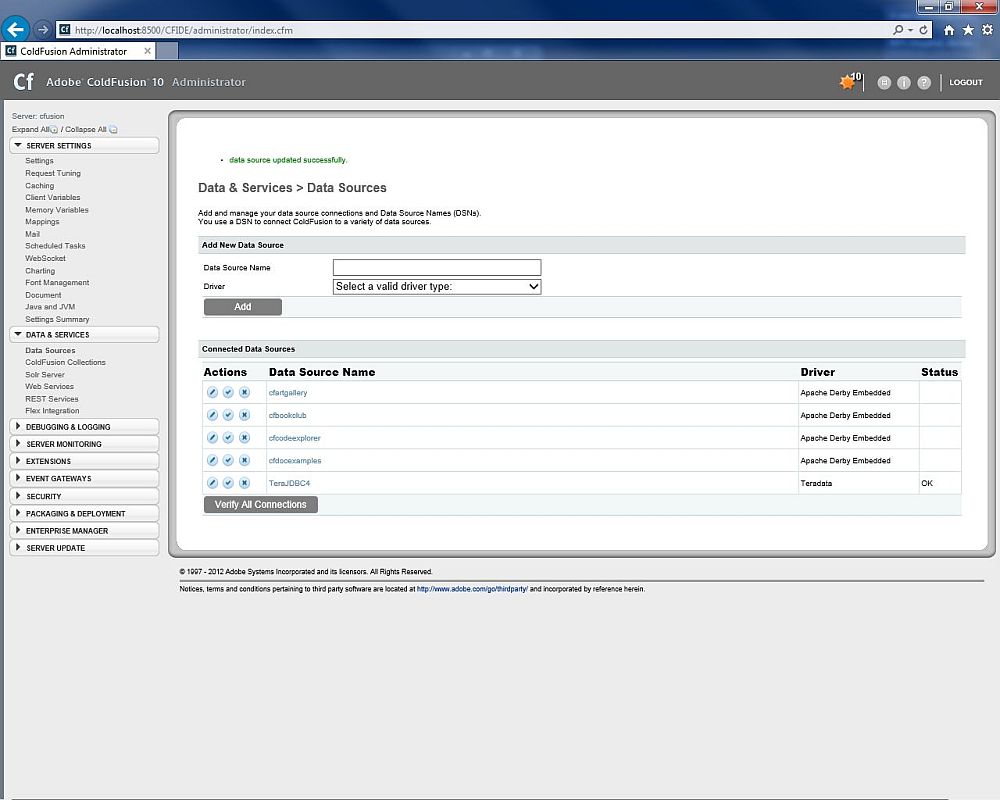Viewport: 1000px width, 800px height.
Task: Verify the cfbookclub data source
Action: [228, 415]
